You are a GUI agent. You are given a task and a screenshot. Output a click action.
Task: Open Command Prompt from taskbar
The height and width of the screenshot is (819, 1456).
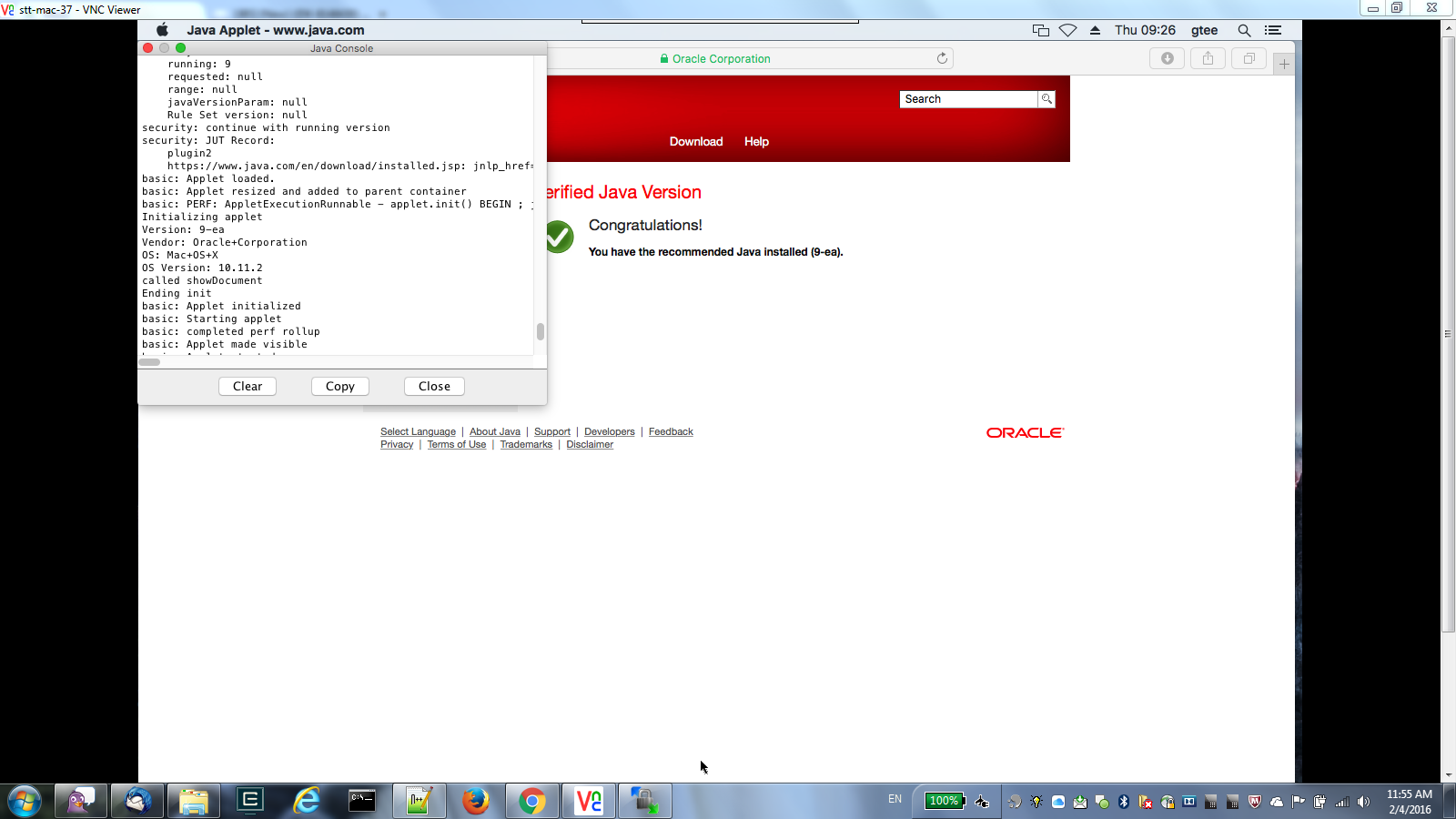click(362, 801)
